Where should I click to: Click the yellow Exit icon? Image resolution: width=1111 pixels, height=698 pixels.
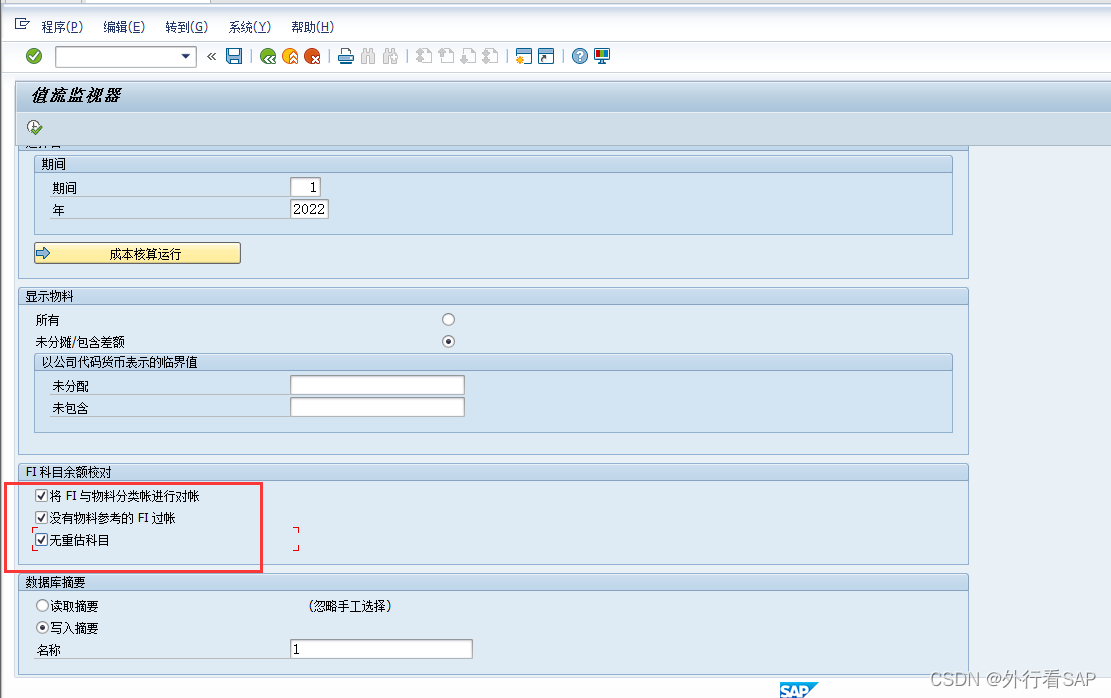290,56
